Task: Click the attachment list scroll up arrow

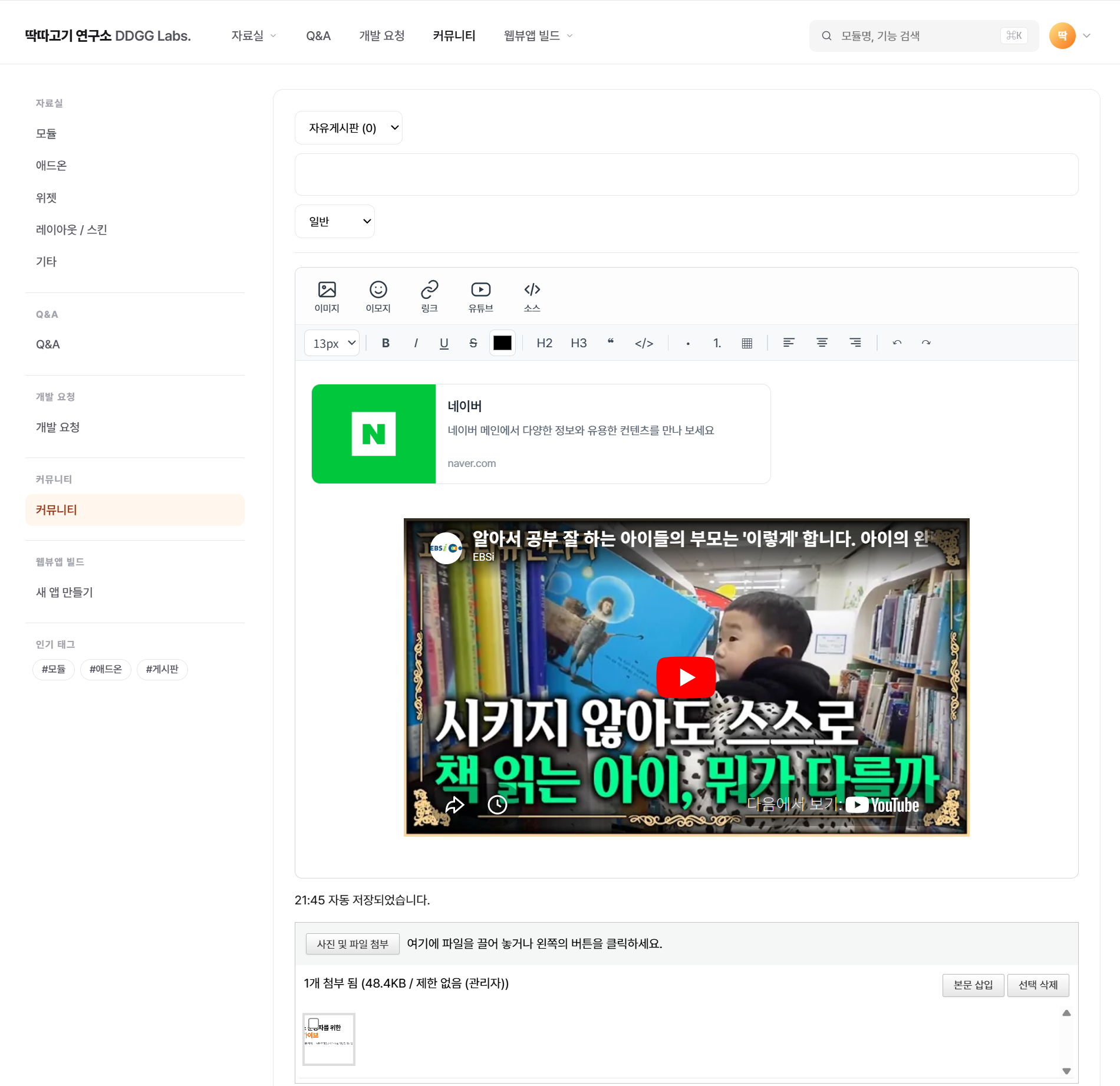Action: (x=1066, y=1013)
